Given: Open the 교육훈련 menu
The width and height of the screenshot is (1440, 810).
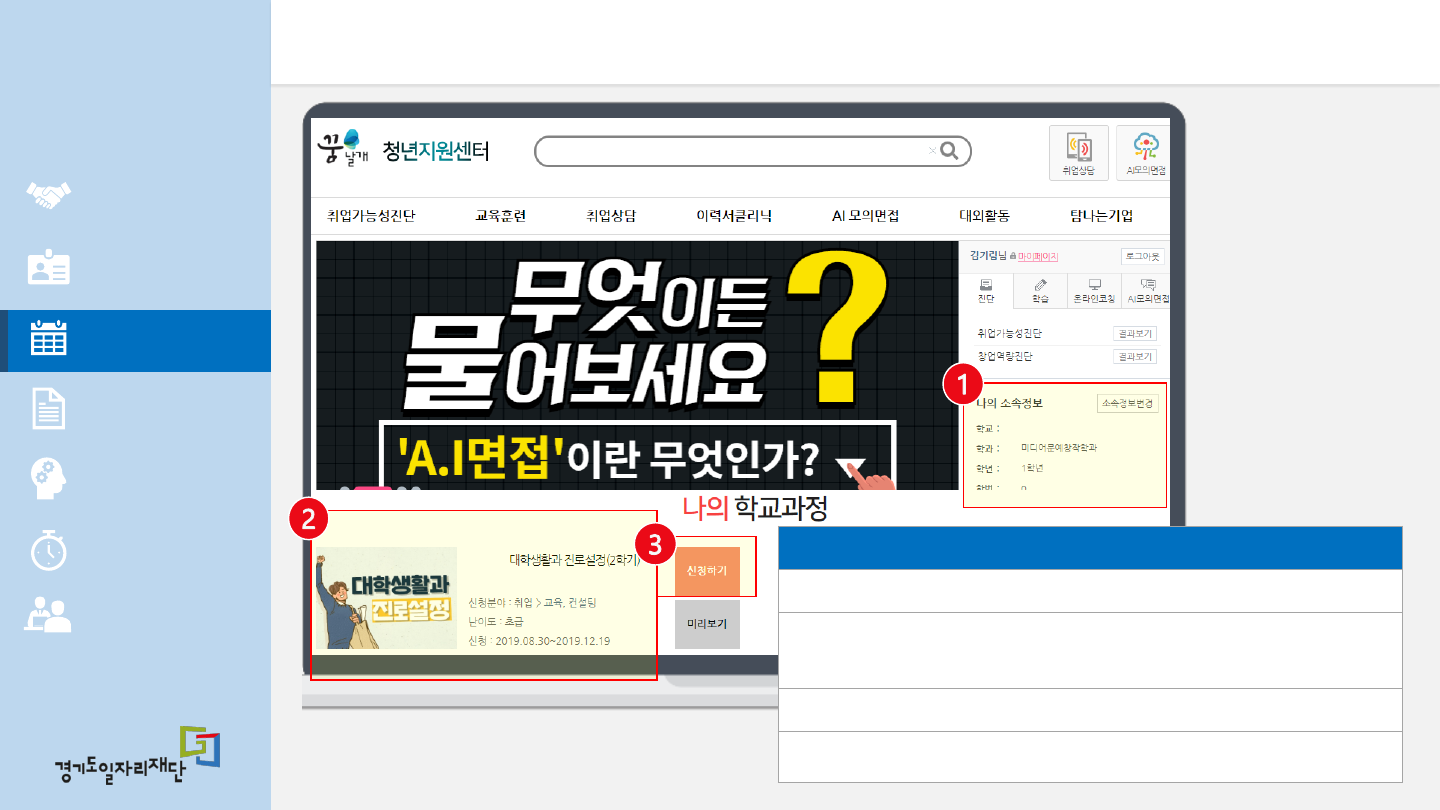Looking at the screenshot, I should [x=500, y=216].
